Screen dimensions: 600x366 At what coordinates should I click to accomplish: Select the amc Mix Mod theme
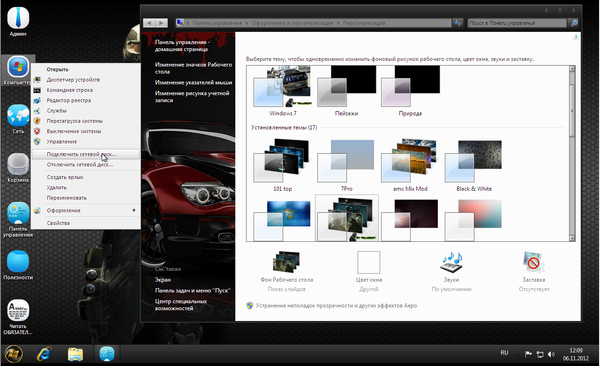[x=410, y=165]
